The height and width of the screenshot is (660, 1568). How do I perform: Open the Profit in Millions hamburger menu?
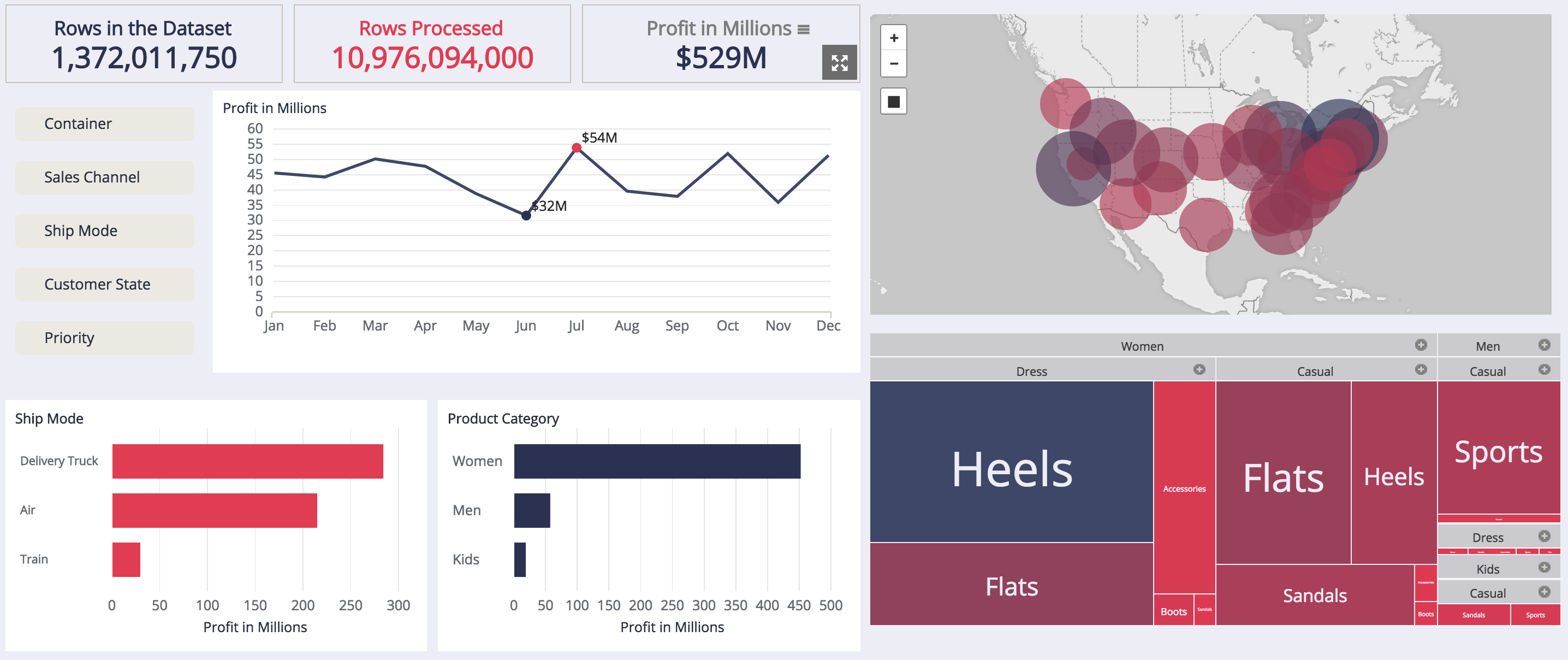coord(804,30)
